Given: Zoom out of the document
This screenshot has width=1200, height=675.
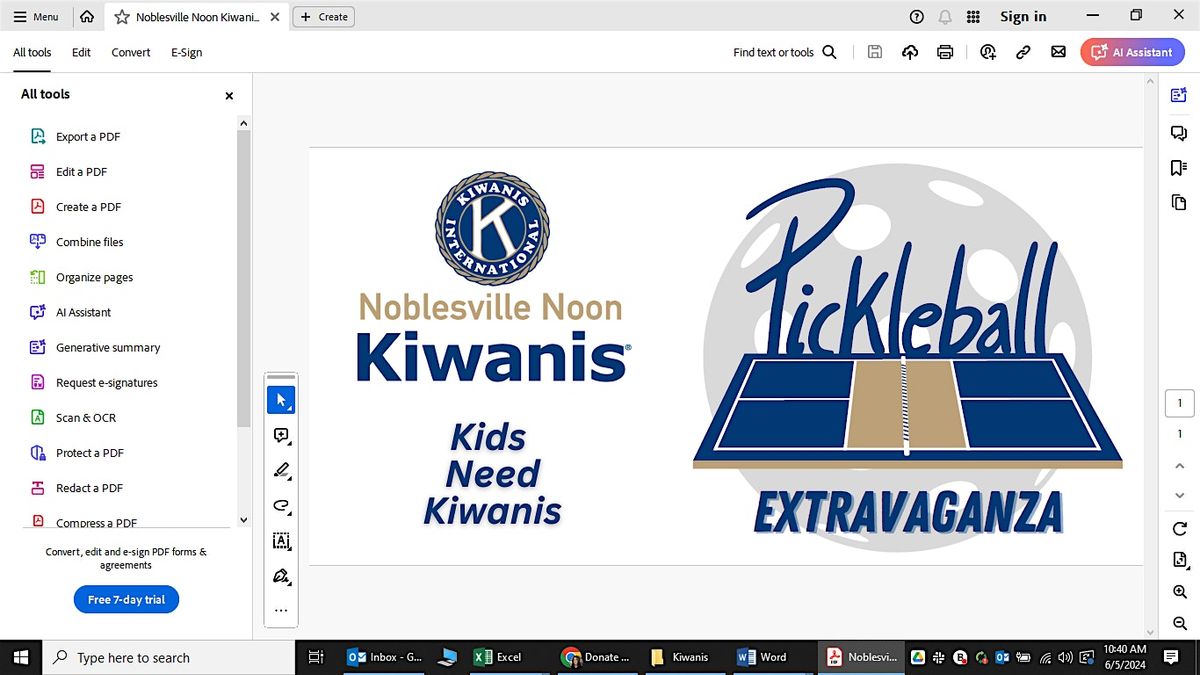Looking at the screenshot, I should point(1180,623).
